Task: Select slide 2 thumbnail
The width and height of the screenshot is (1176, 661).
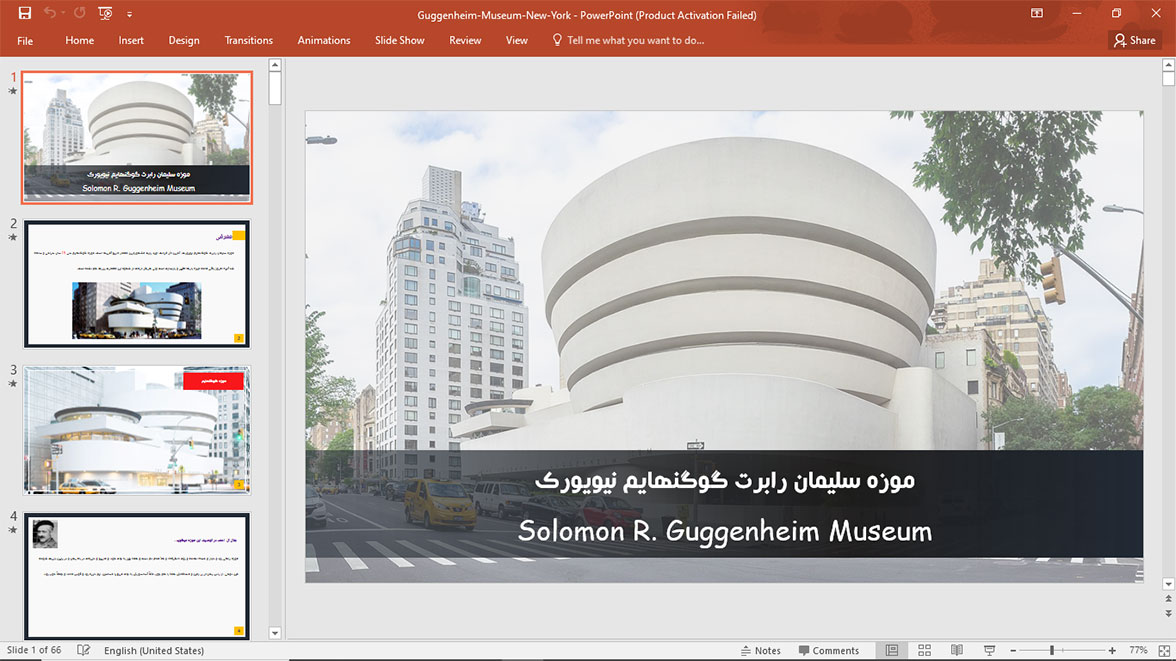Action: point(137,284)
